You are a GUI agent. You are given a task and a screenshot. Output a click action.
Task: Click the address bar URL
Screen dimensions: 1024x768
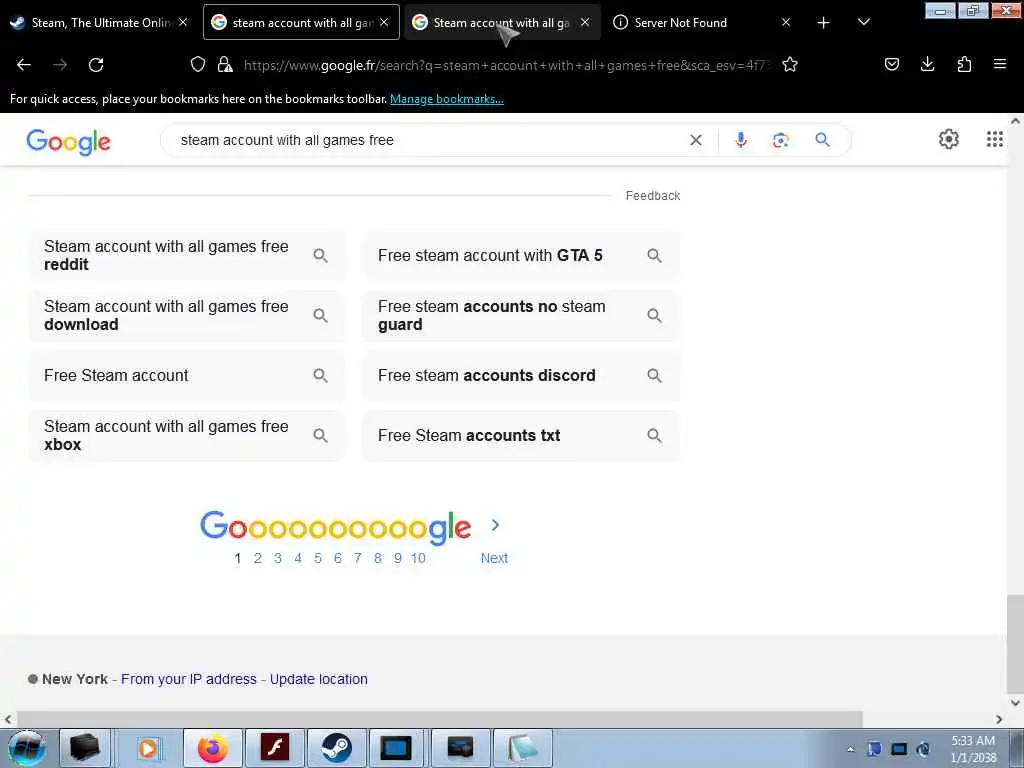(x=507, y=65)
